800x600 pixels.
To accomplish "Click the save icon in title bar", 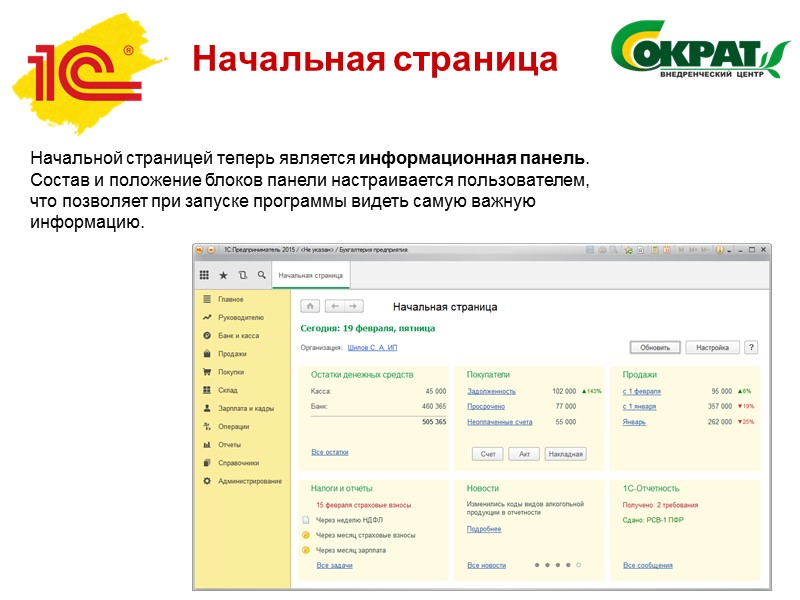I will [x=590, y=250].
